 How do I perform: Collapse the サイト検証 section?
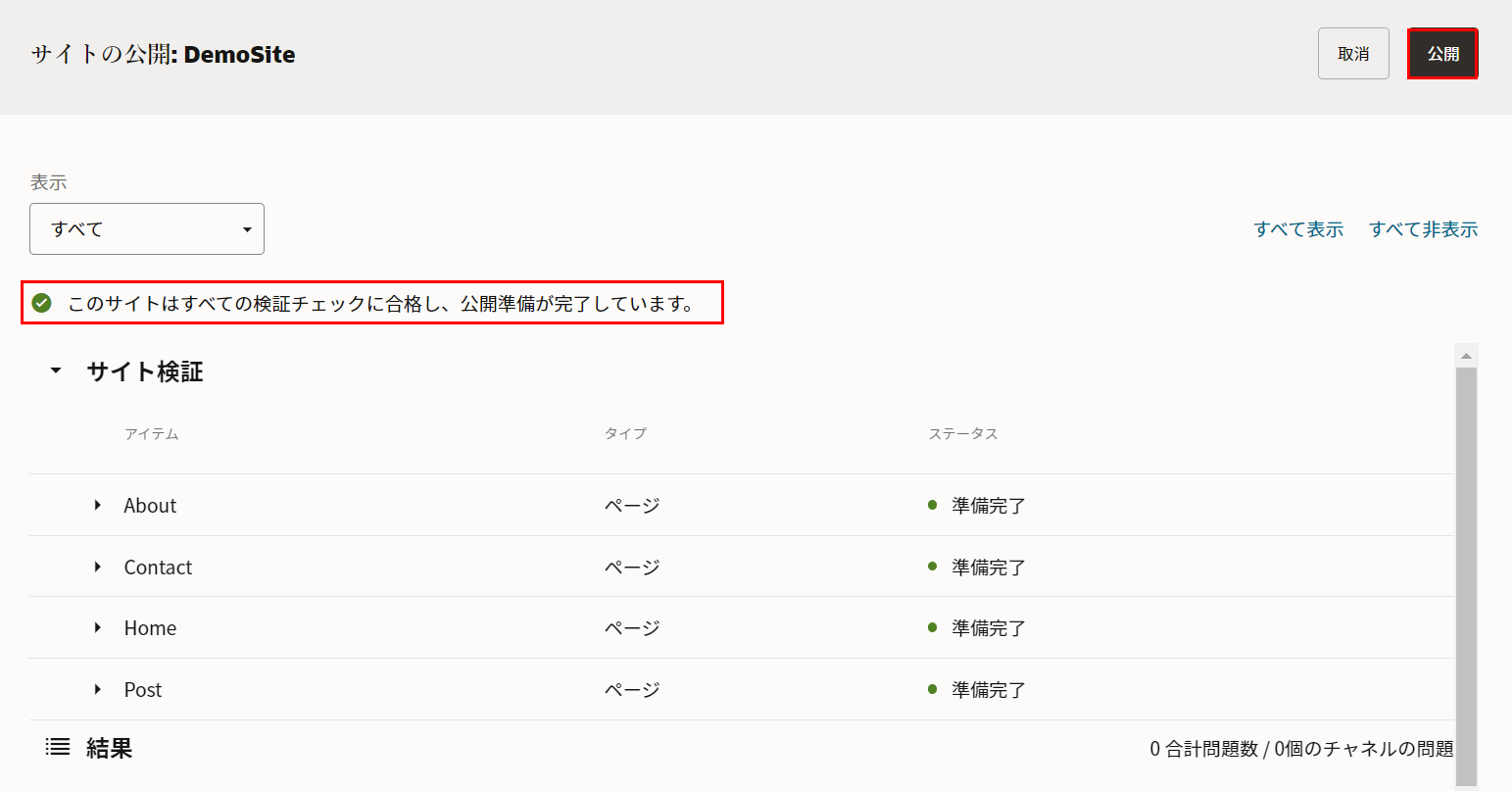point(56,371)
